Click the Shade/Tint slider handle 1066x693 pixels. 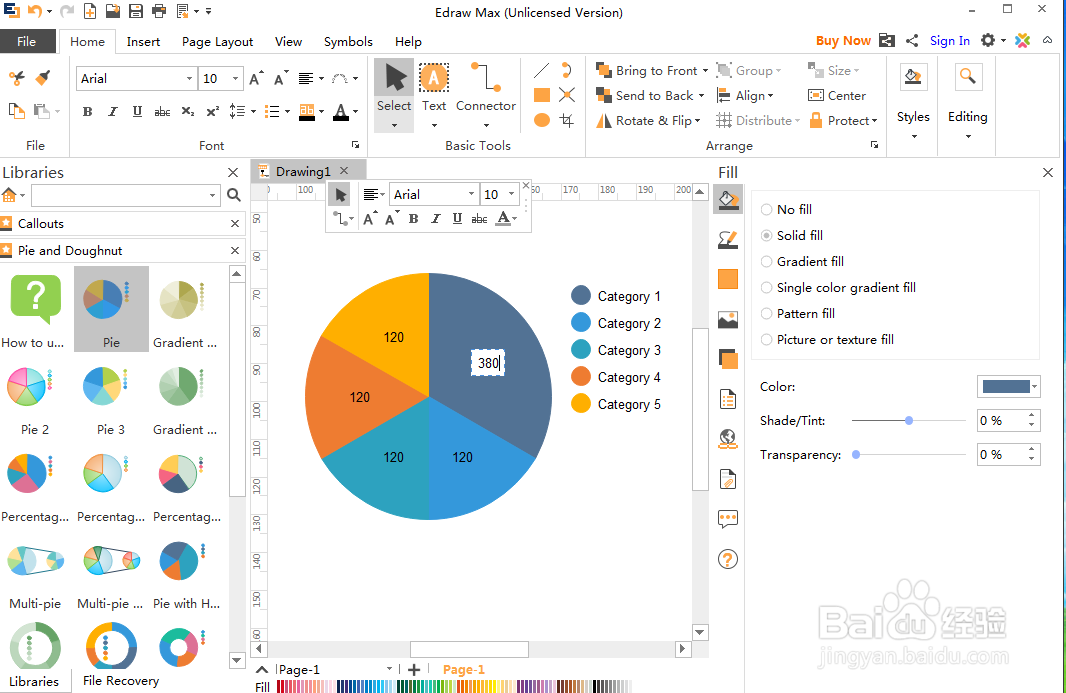(909, 420)
